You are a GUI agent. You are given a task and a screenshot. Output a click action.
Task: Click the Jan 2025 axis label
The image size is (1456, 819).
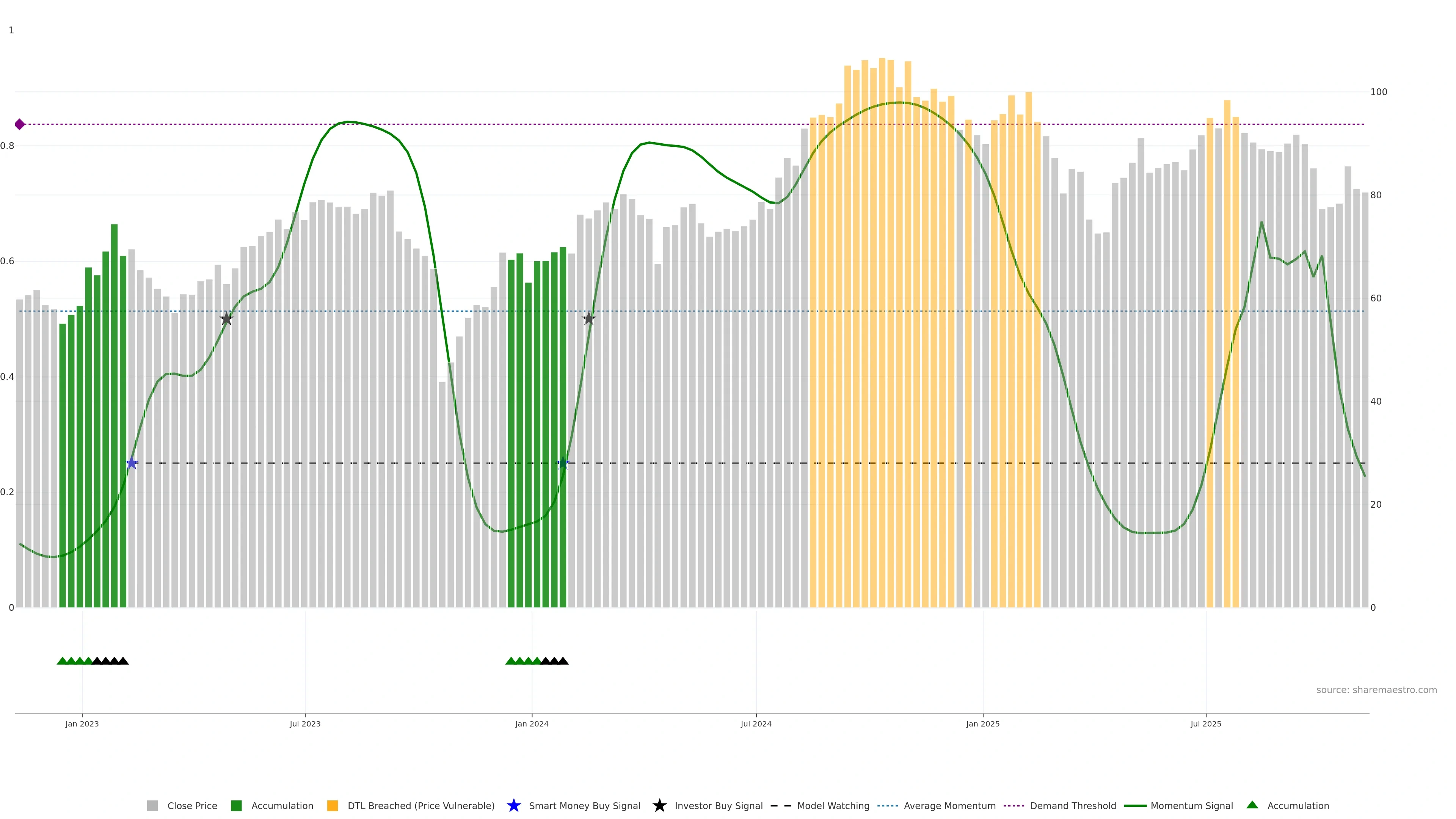coord(982,724)
